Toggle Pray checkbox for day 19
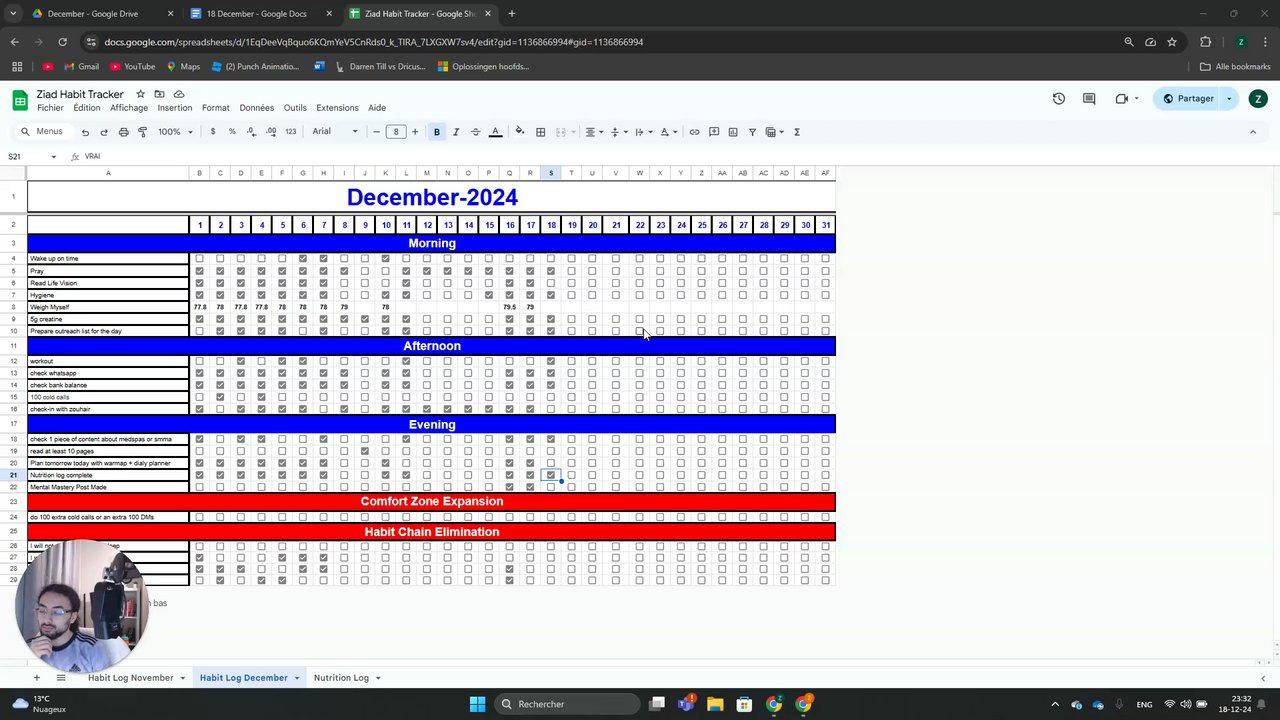The image size is (1280, 720). [572, 271]
